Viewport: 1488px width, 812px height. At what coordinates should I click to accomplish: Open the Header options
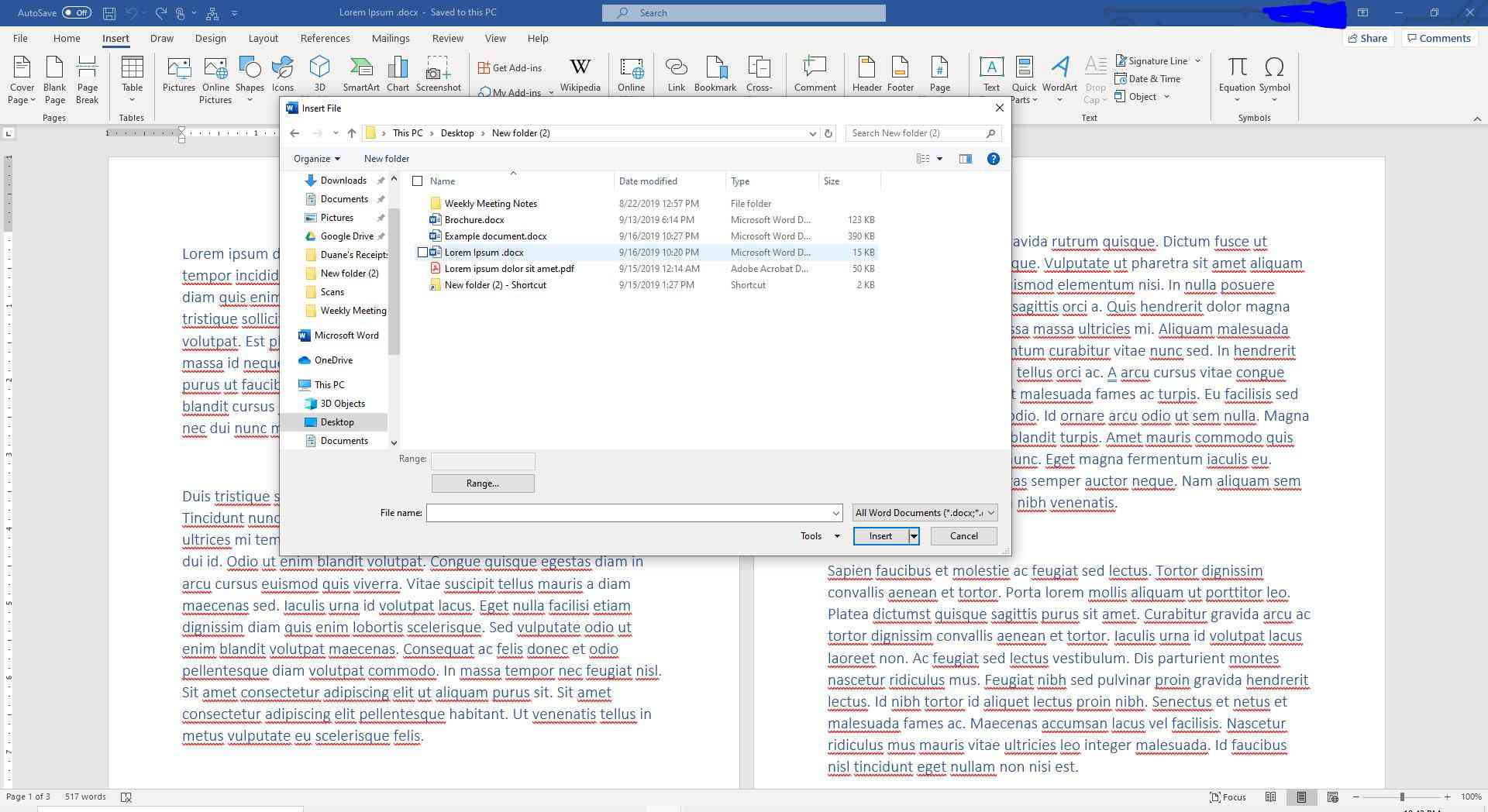(x=866, y=75)
